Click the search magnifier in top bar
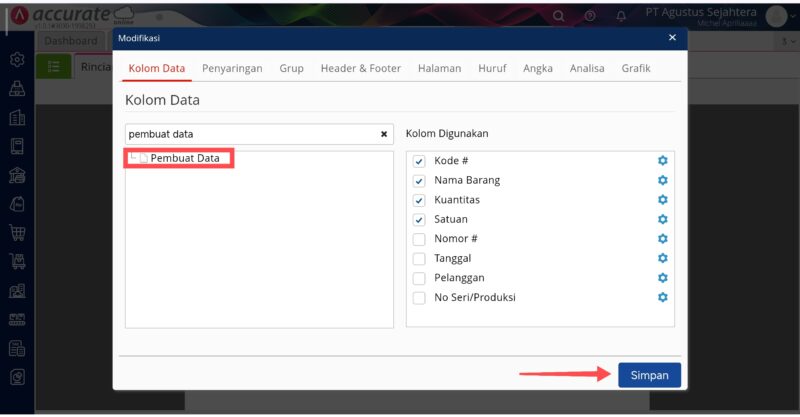Viewport: 800px width, 417px height. (x=559, y=16)
